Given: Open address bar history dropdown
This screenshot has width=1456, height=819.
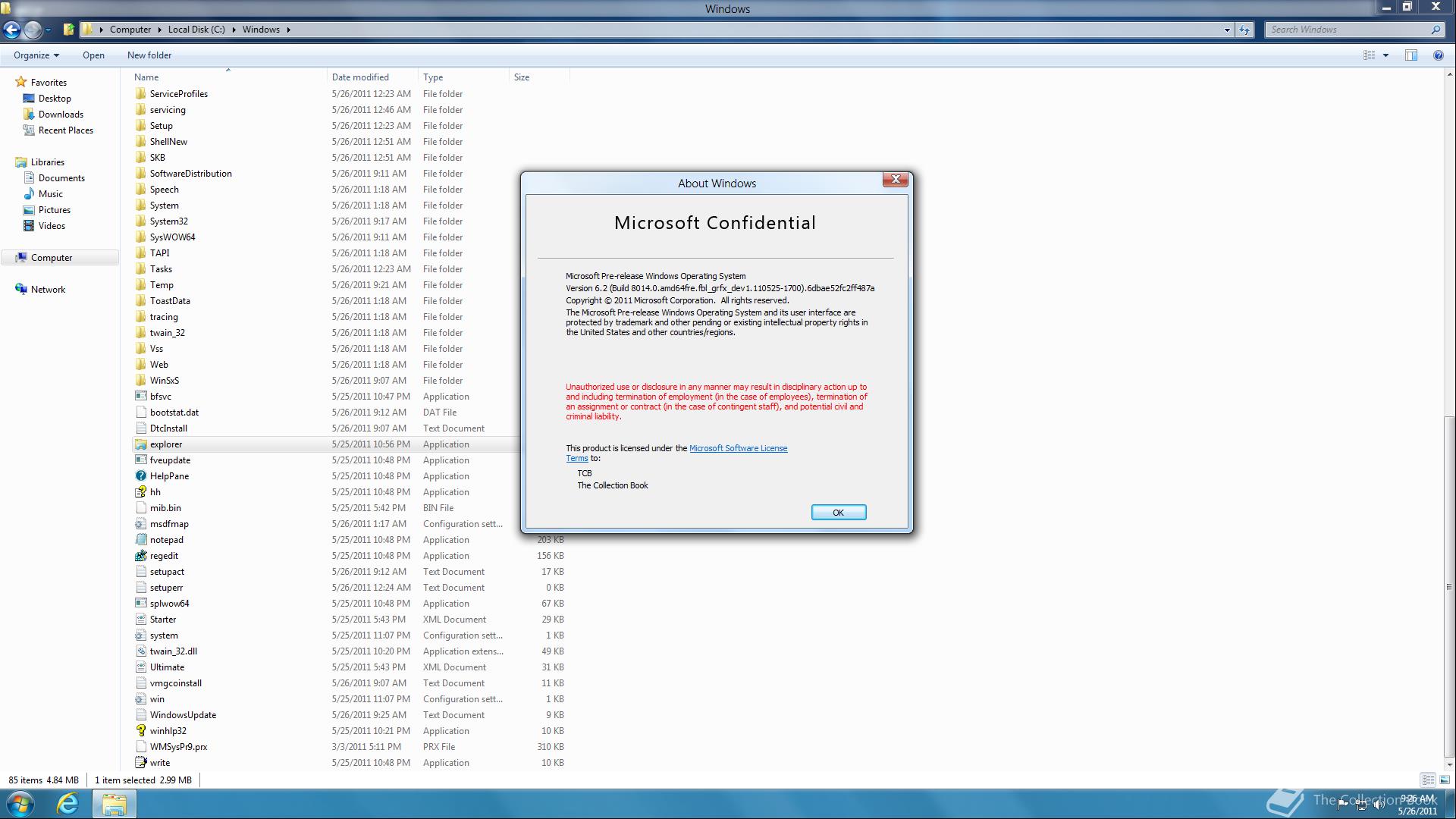Looking at the screenshot, I should tap(1226, 30).
